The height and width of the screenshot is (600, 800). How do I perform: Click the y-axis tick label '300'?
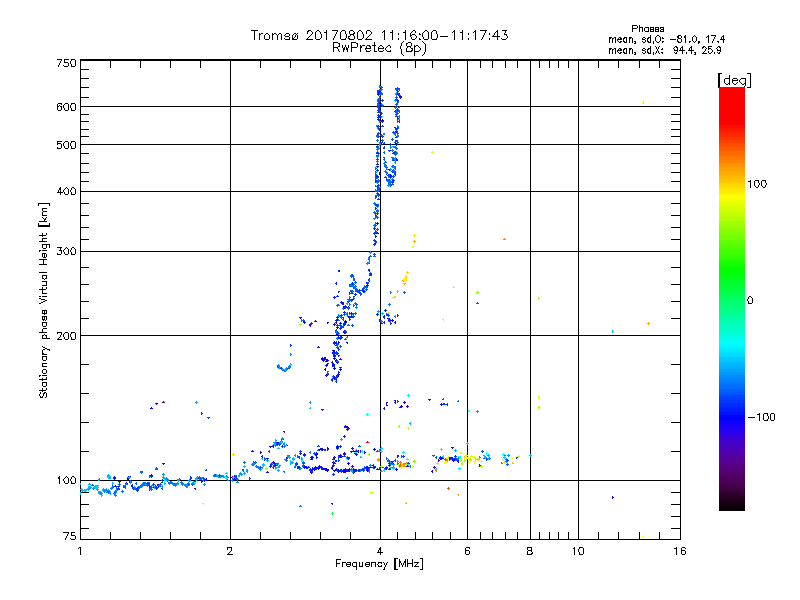[x=66, y=251]
